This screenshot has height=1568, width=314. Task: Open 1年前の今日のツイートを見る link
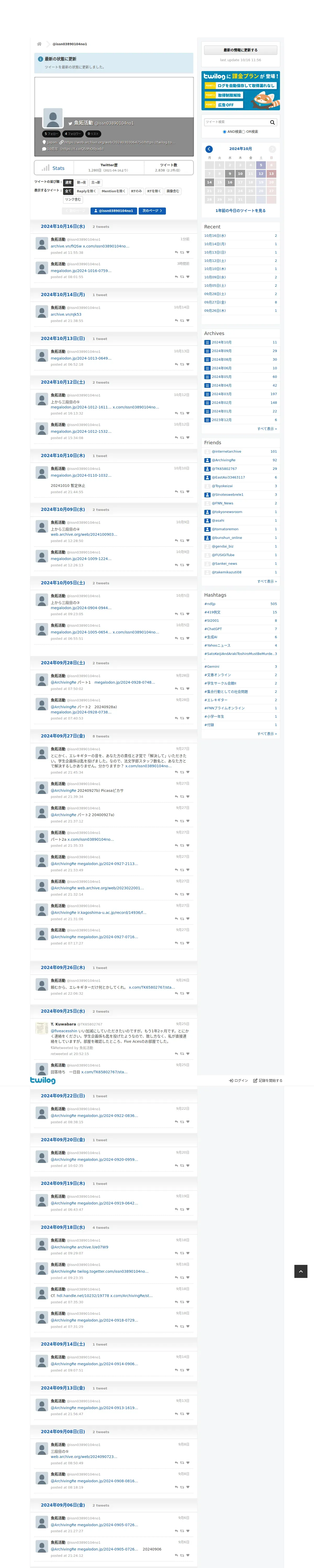pos(240,211)
